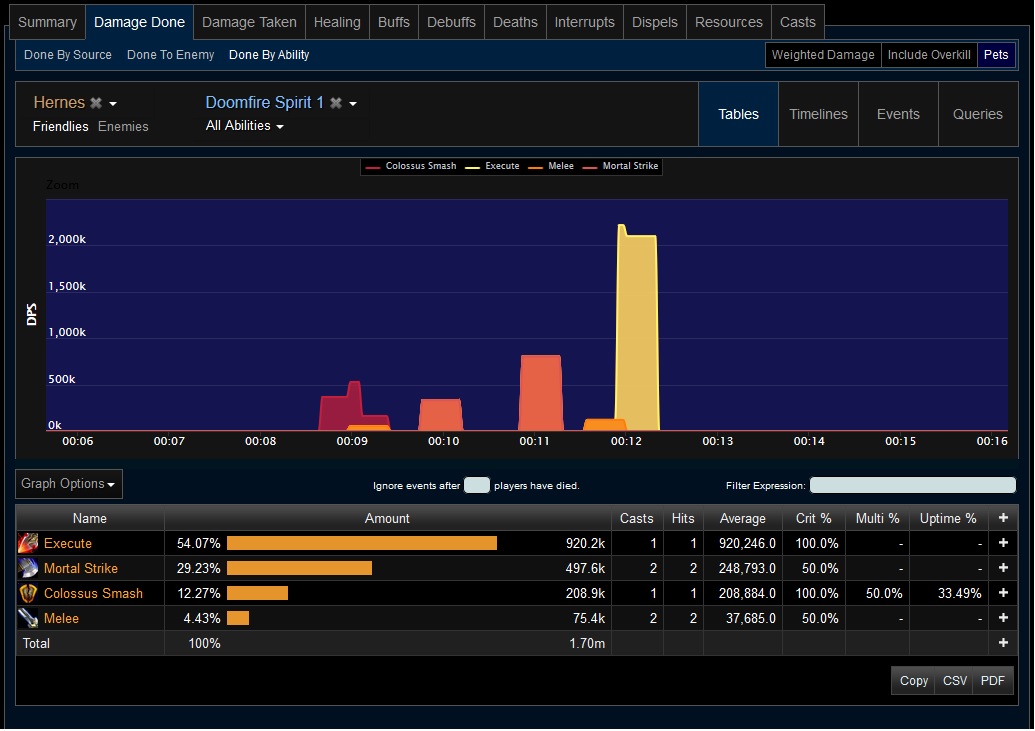Sort table by Crit % column header

(813, 518)
